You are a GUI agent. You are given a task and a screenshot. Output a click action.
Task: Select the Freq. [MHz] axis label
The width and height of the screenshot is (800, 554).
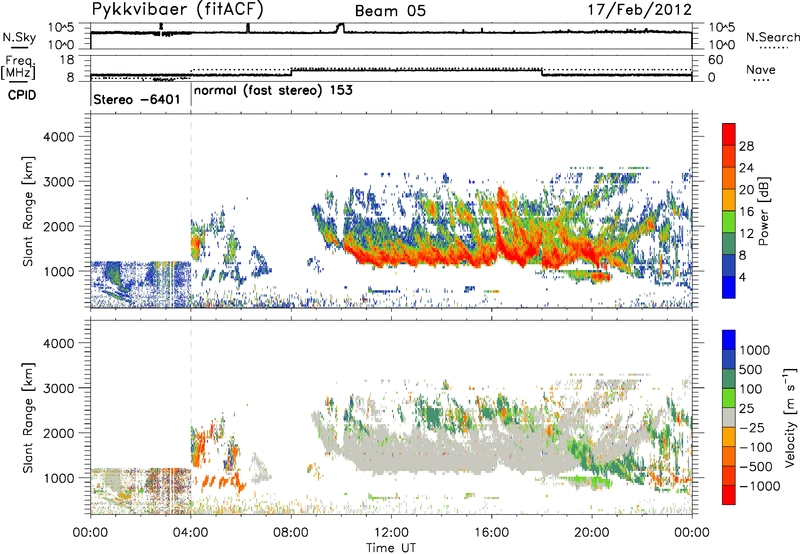pyautogui.click(x=18, y=68)
